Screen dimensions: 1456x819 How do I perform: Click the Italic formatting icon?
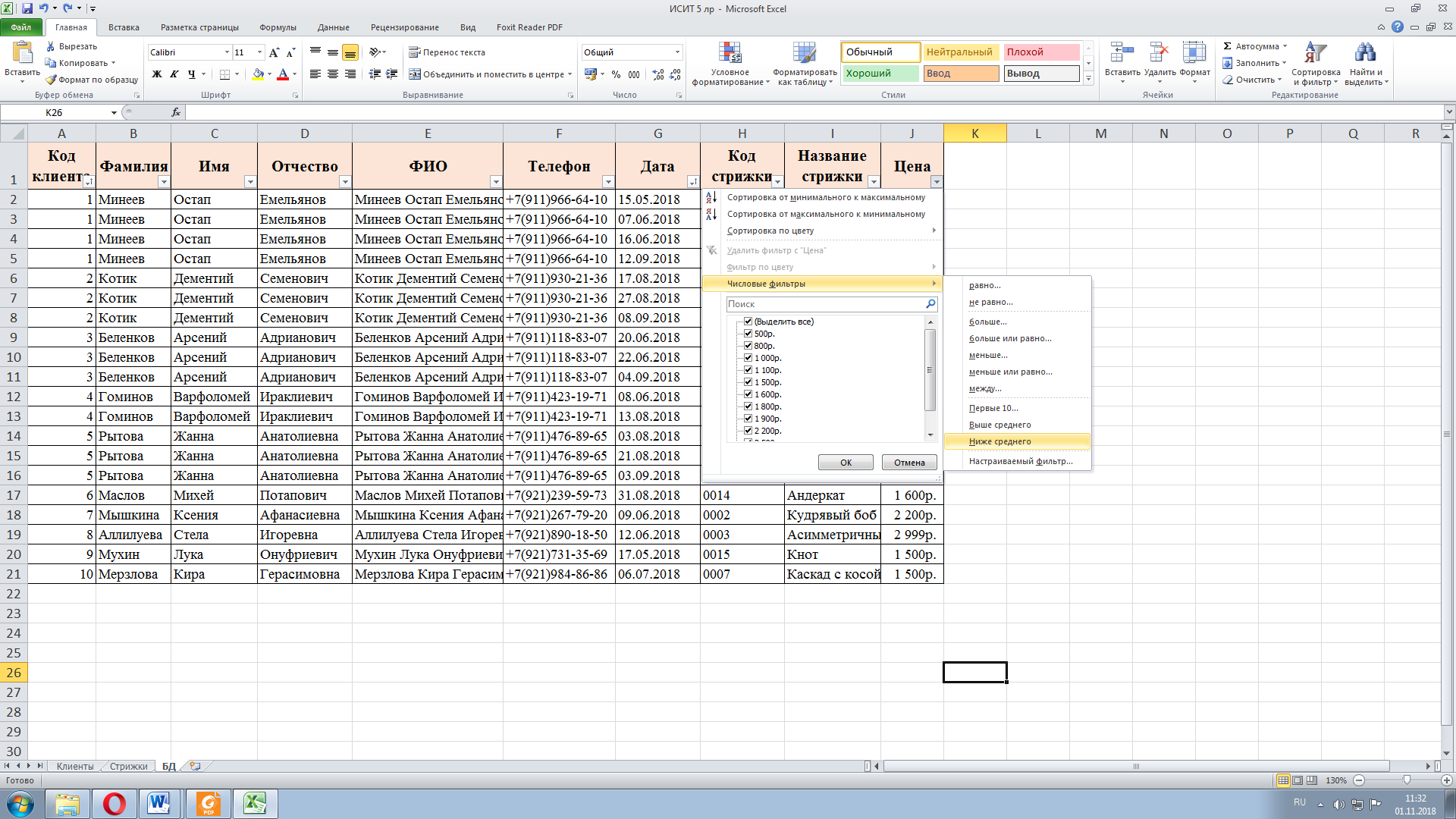tap(174, 74)
